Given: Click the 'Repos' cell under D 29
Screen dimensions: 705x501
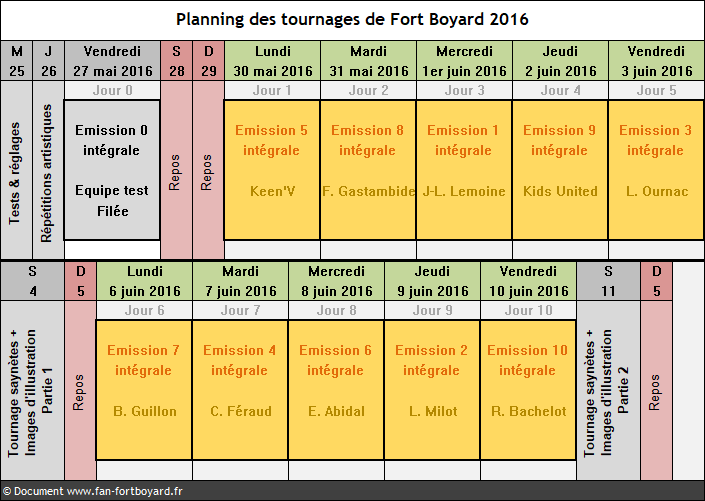Looking at the screenshot, I should [208, 170].
